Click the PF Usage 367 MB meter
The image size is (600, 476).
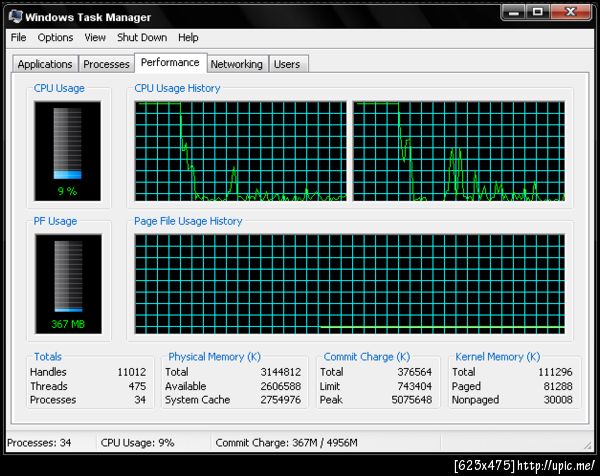click(68, 284)
